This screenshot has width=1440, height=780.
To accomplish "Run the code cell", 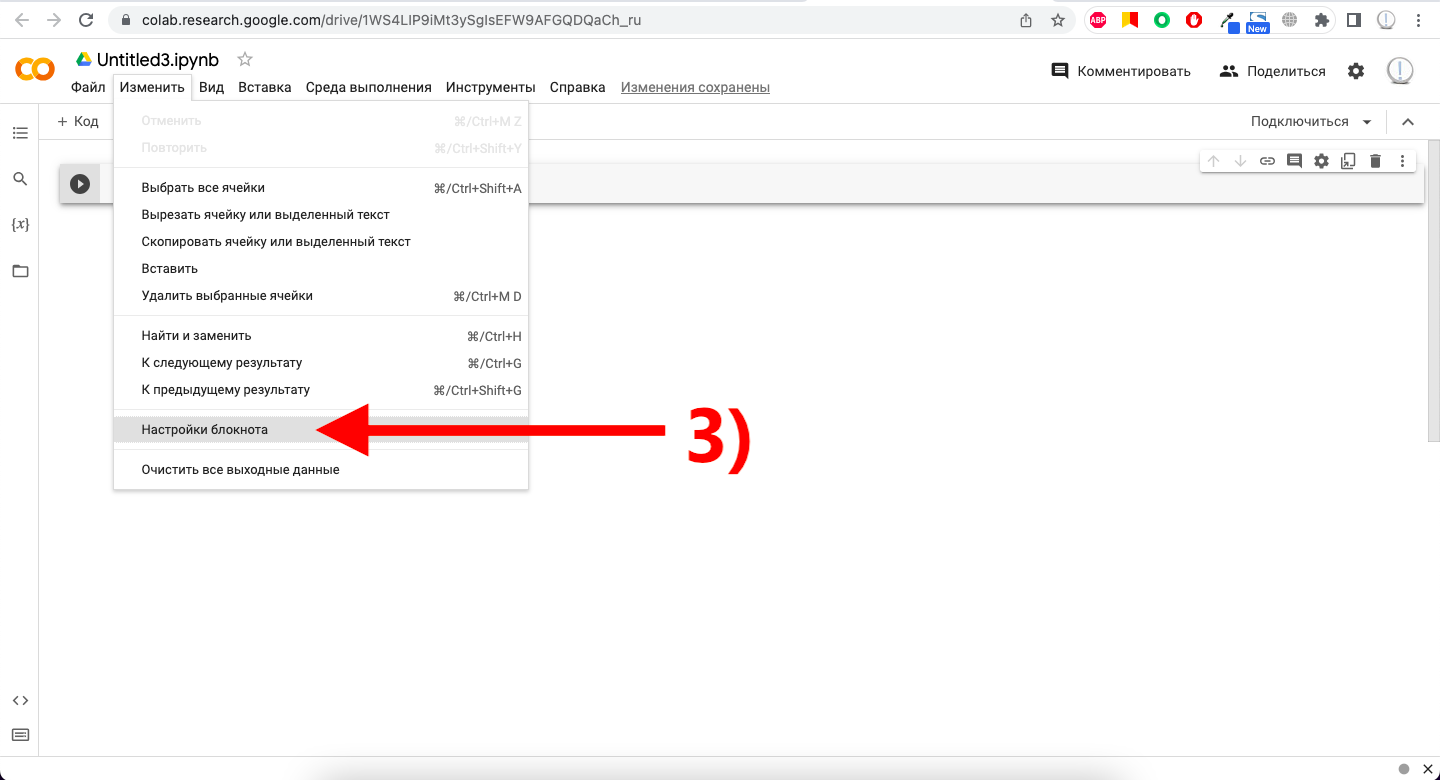I will click(80, 184).
